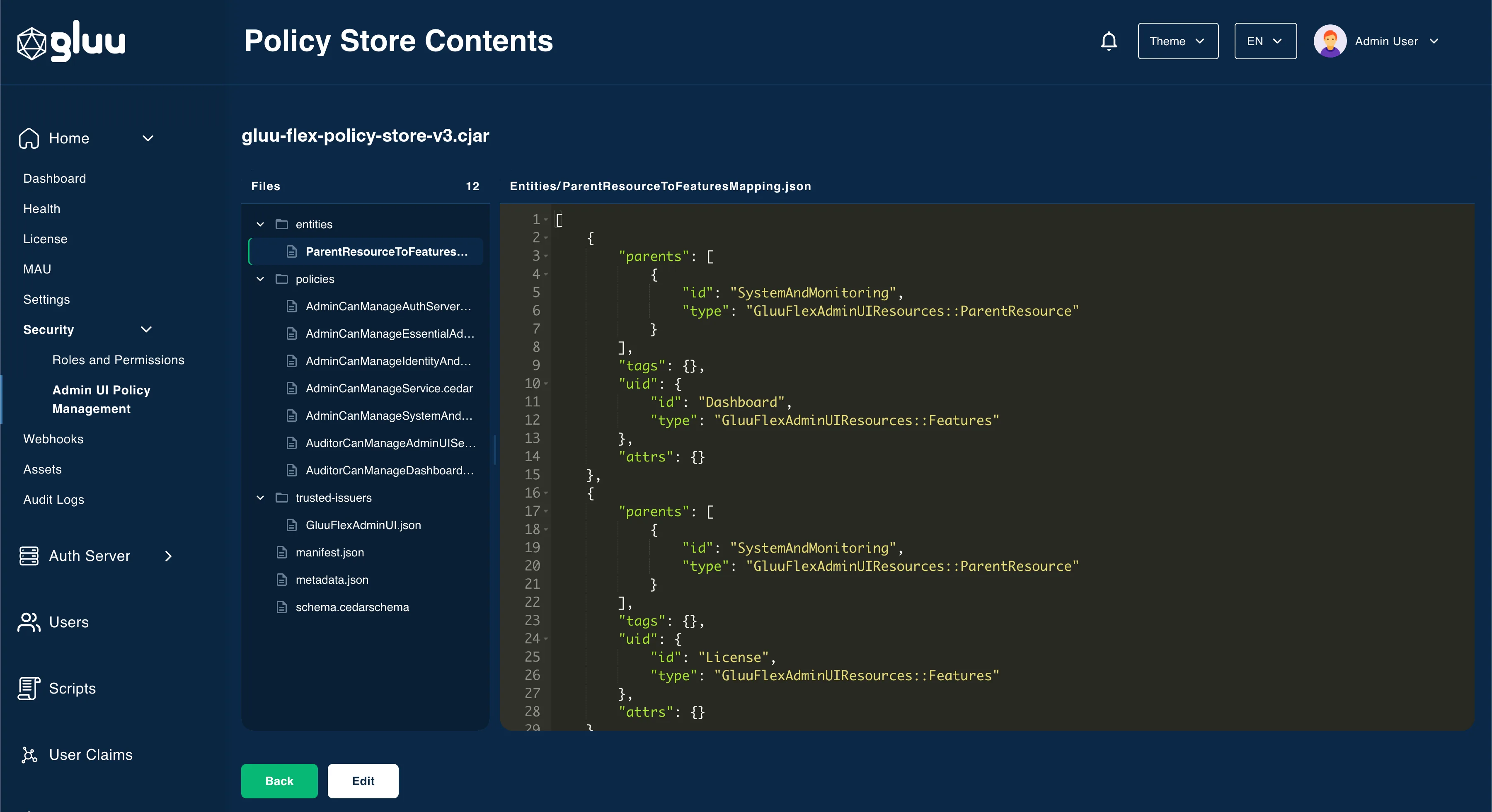
Task: Open Audit Logs
Action: point(54,499)
